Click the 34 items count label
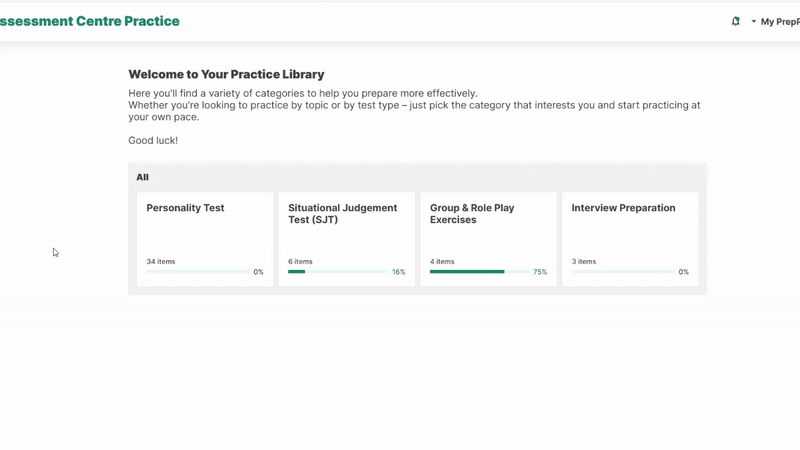This screenshot has width=800, height=450. click(x=161, y=262)
